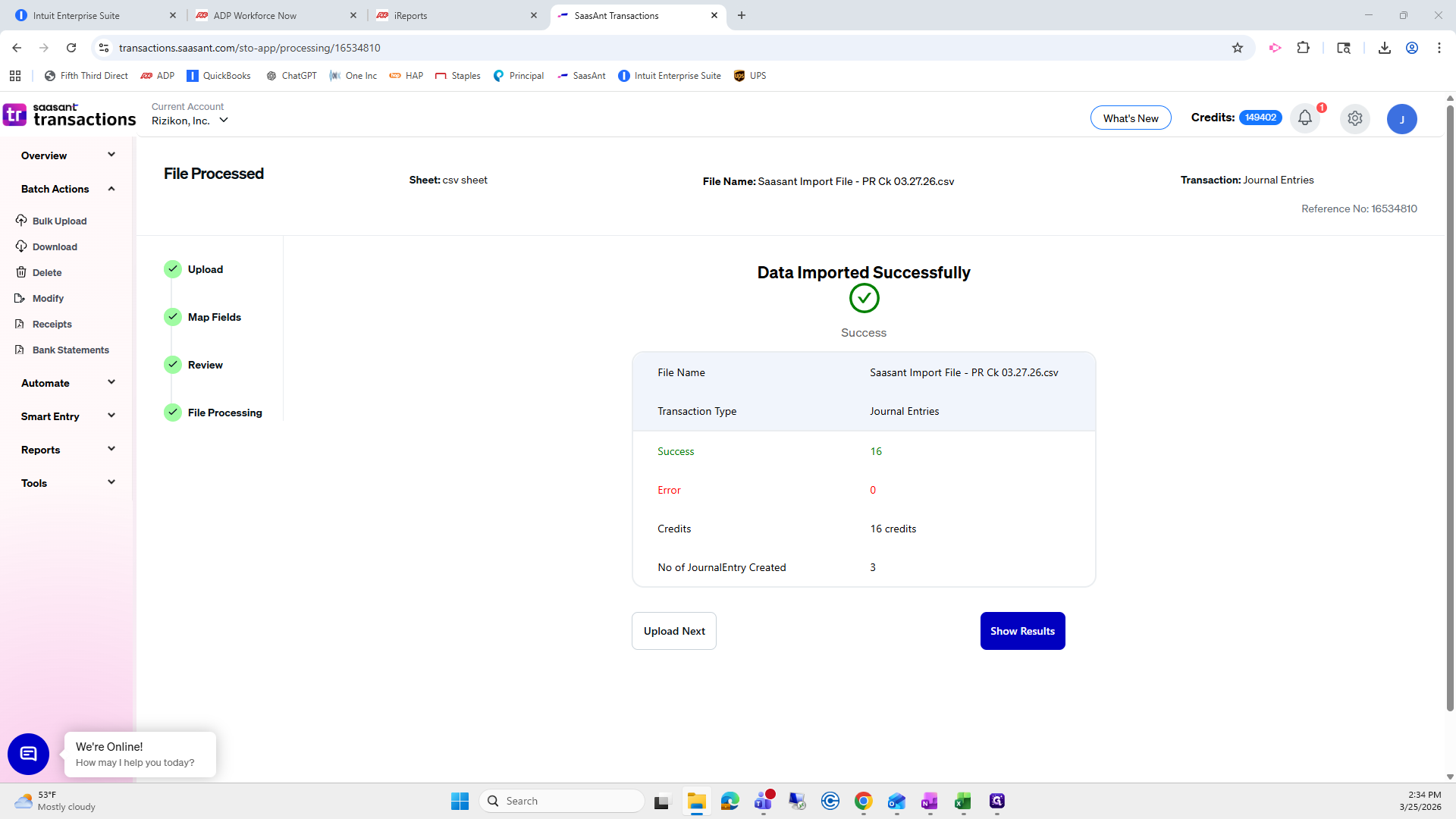Image resolution: width=1456 pixels, height=819 pixels.
Task: Click the Bulk Upload cloud icon
Action: click(21, 221)
